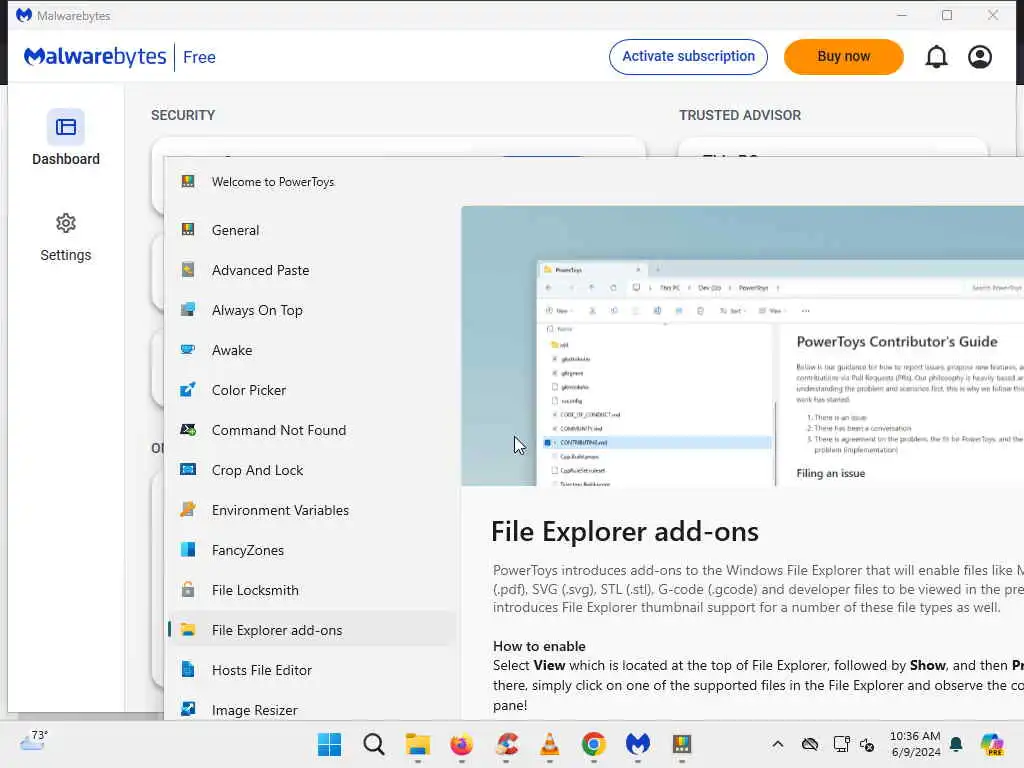The width and height of the screenshot is (1024, 768).
Task: Expand the system tray hidden icons chevron
Action: point(777,744)
